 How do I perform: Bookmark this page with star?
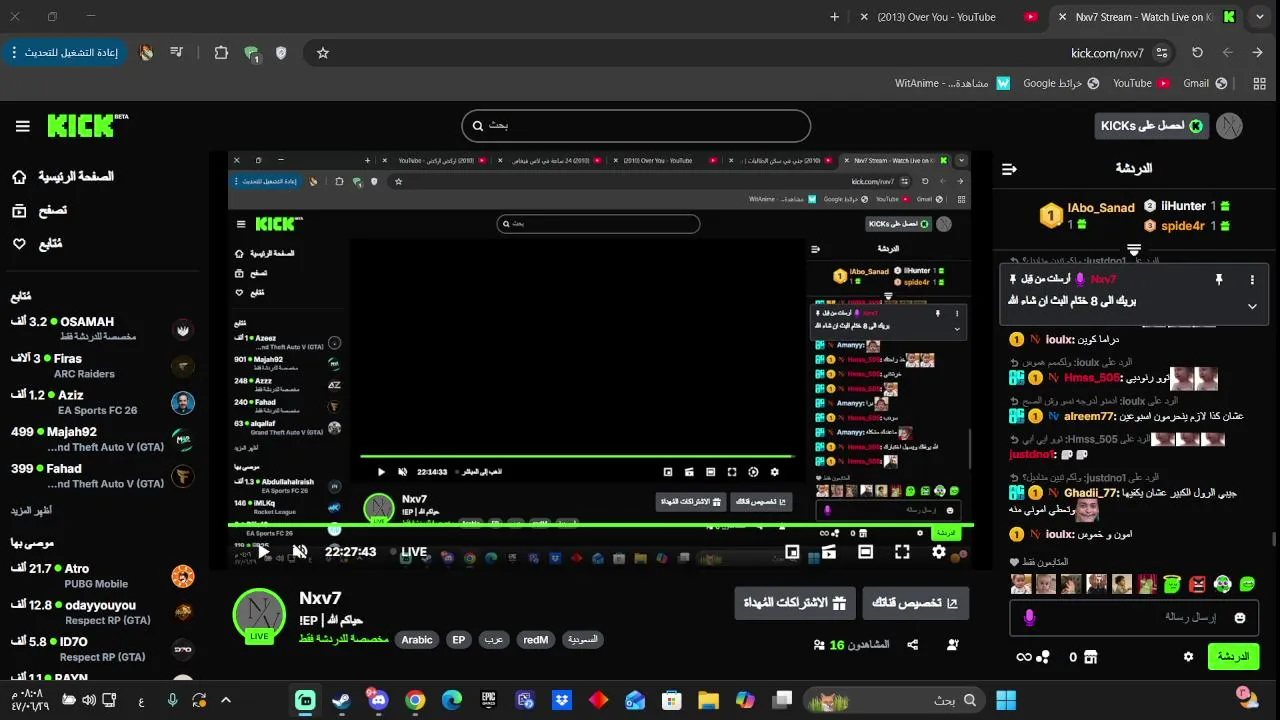pos(323,53)
